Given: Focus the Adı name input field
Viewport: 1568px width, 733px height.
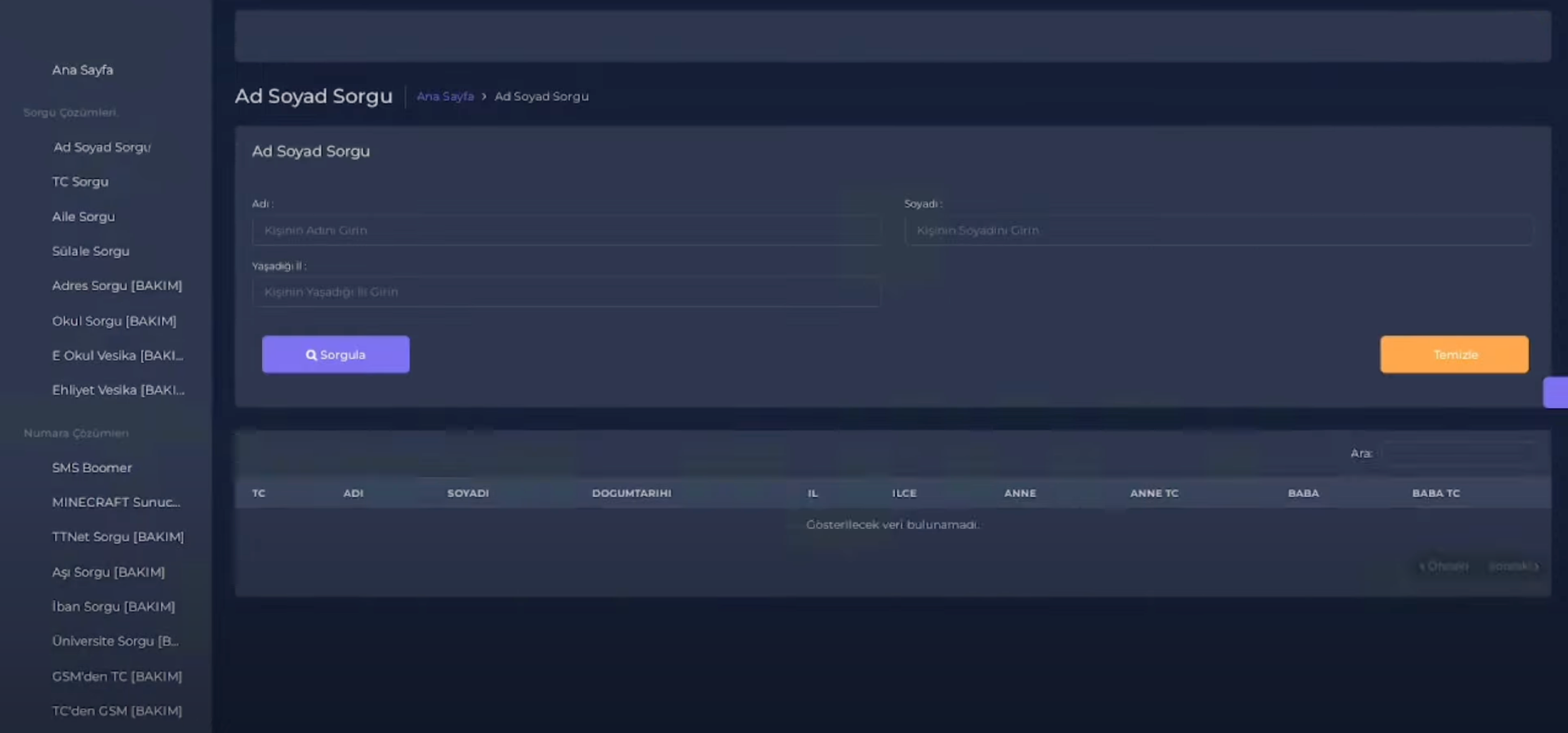Looking at the screenshot, I should [x=566, y=230].
